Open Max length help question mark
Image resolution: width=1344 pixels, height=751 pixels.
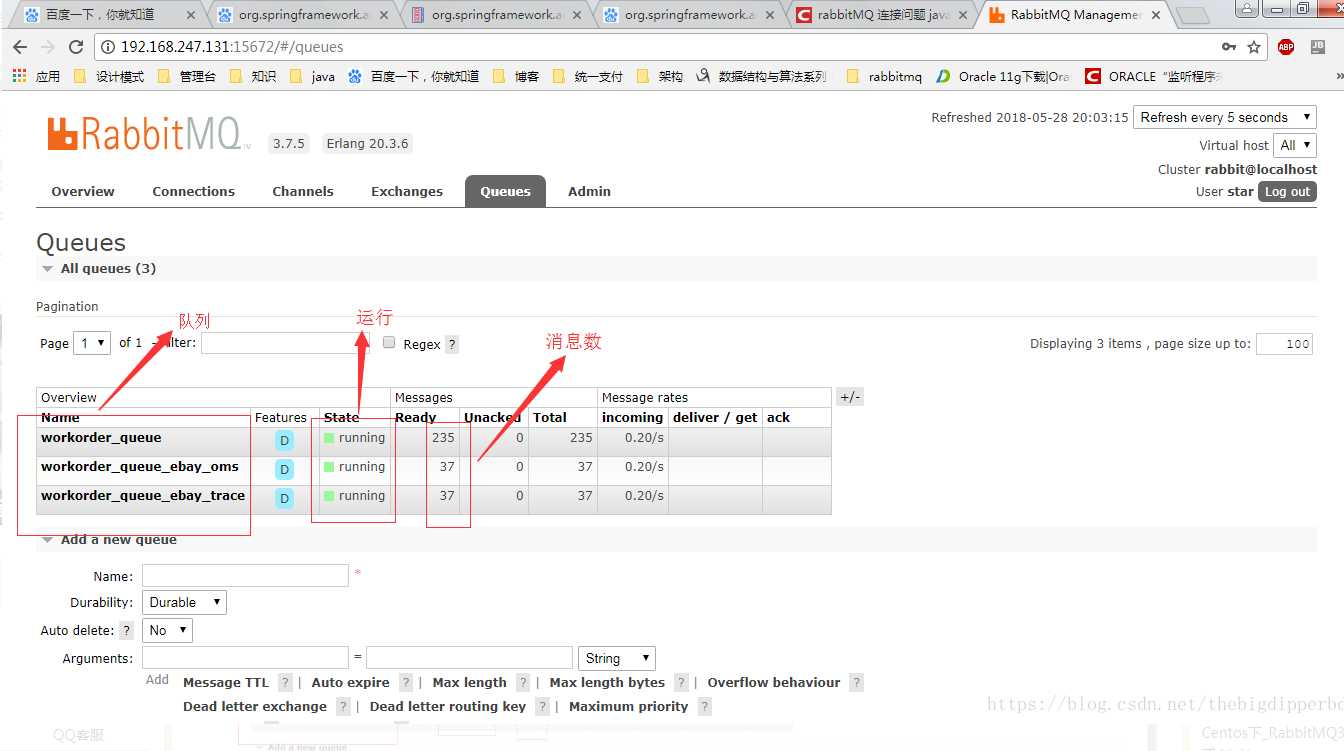pos(523,683)
